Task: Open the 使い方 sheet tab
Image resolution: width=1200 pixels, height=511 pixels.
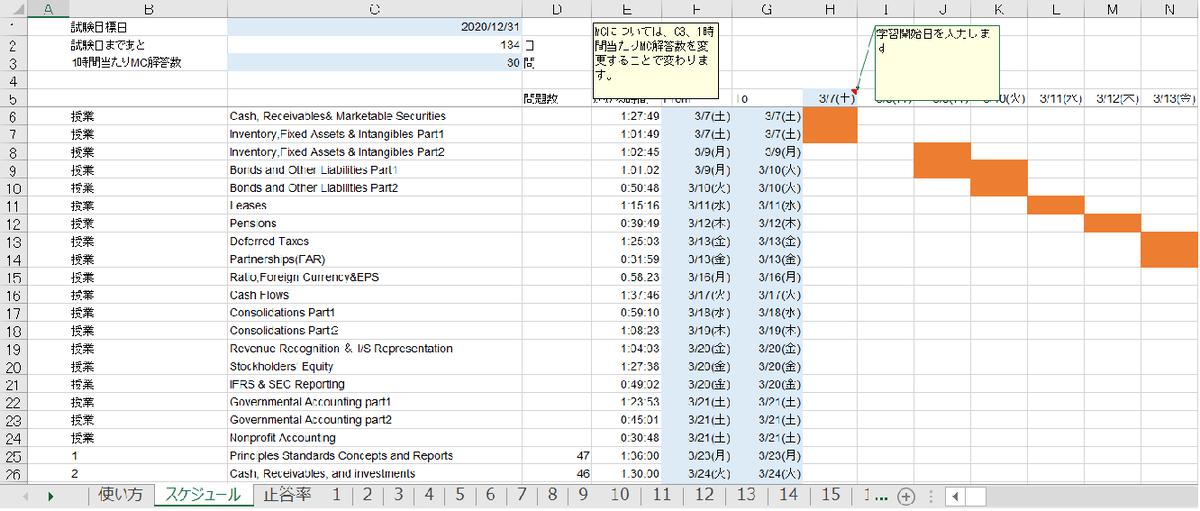Action: (x=121, y=495)
